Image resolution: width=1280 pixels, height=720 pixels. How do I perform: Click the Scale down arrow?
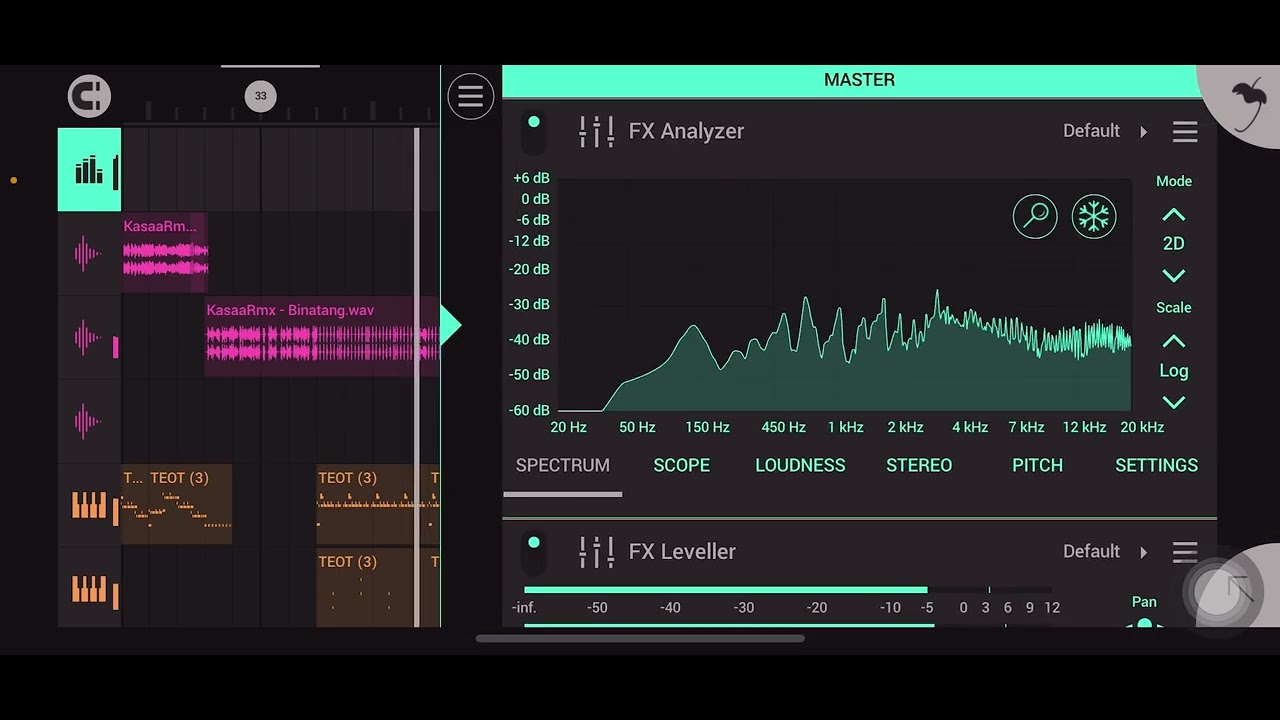tap(1174, 402)
